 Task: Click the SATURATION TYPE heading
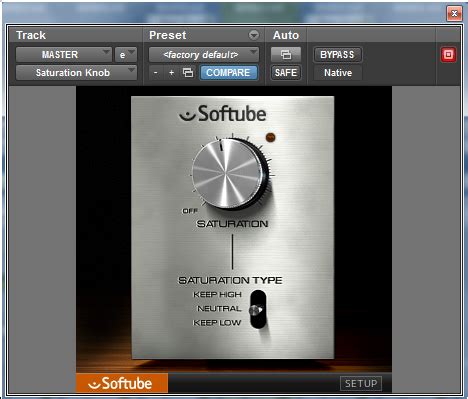(x=230, y=280)
